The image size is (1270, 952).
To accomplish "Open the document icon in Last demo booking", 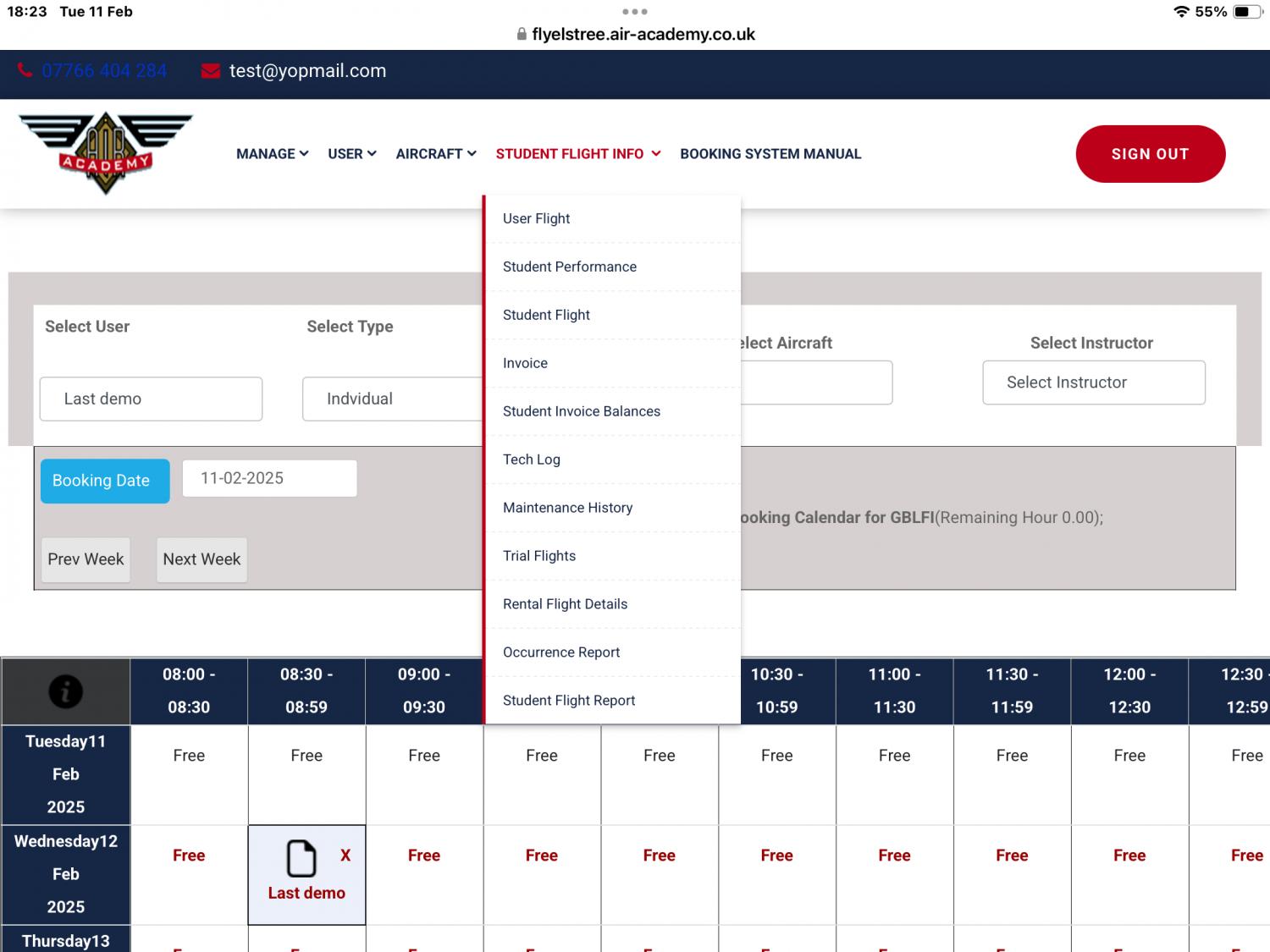I will coord(301,858).
